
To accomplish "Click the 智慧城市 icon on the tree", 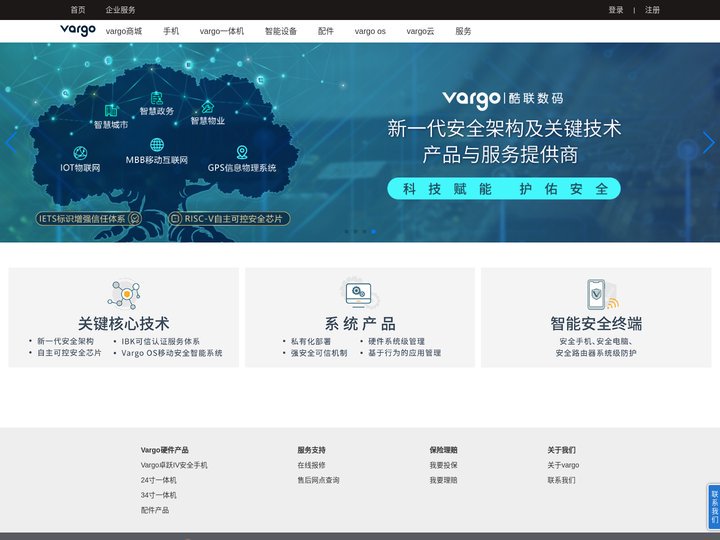I will pos(111,110).
